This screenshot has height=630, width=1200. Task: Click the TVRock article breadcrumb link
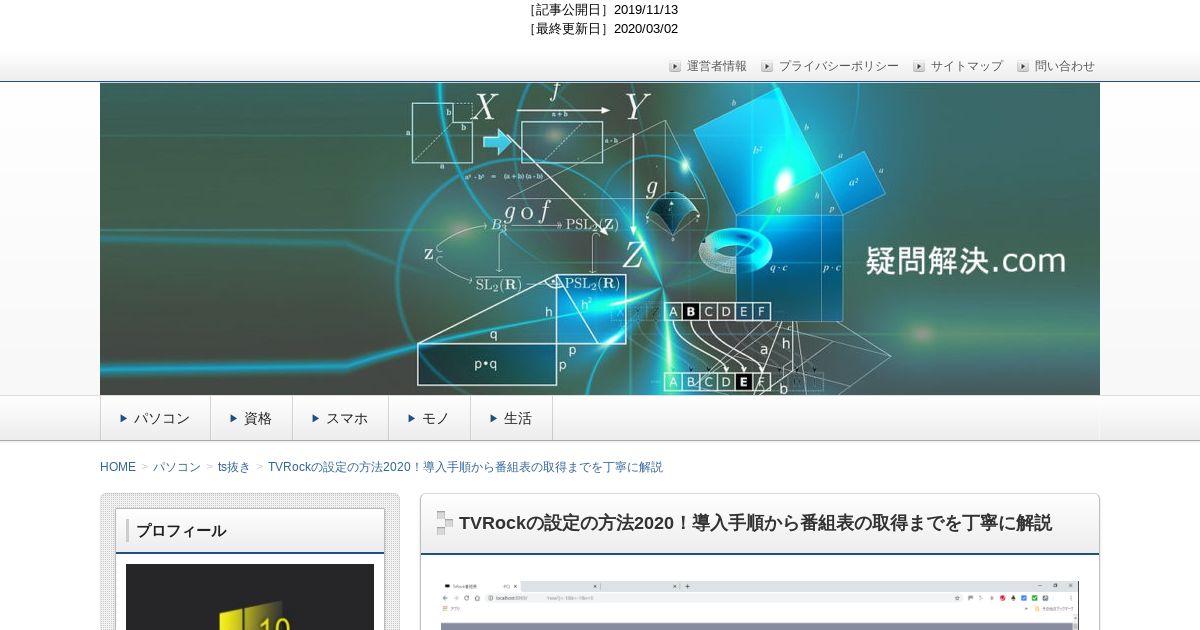[465, 467]
